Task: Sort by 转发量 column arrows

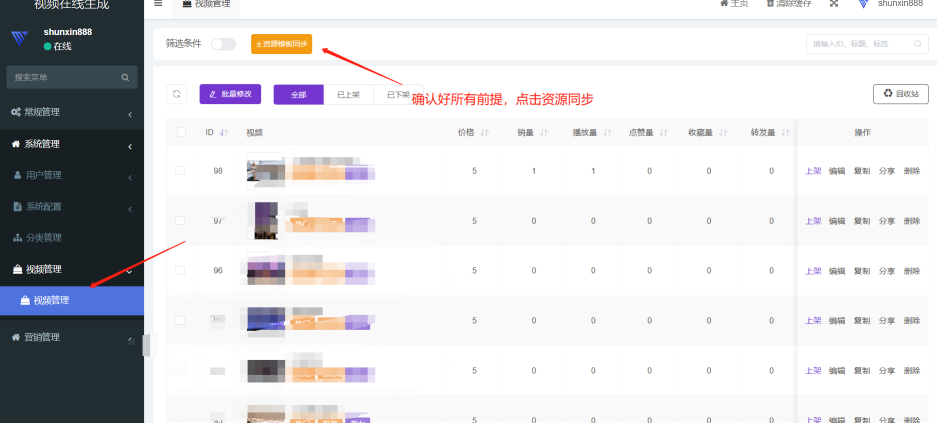Action: pyautogui.click(x=785, y=133)
